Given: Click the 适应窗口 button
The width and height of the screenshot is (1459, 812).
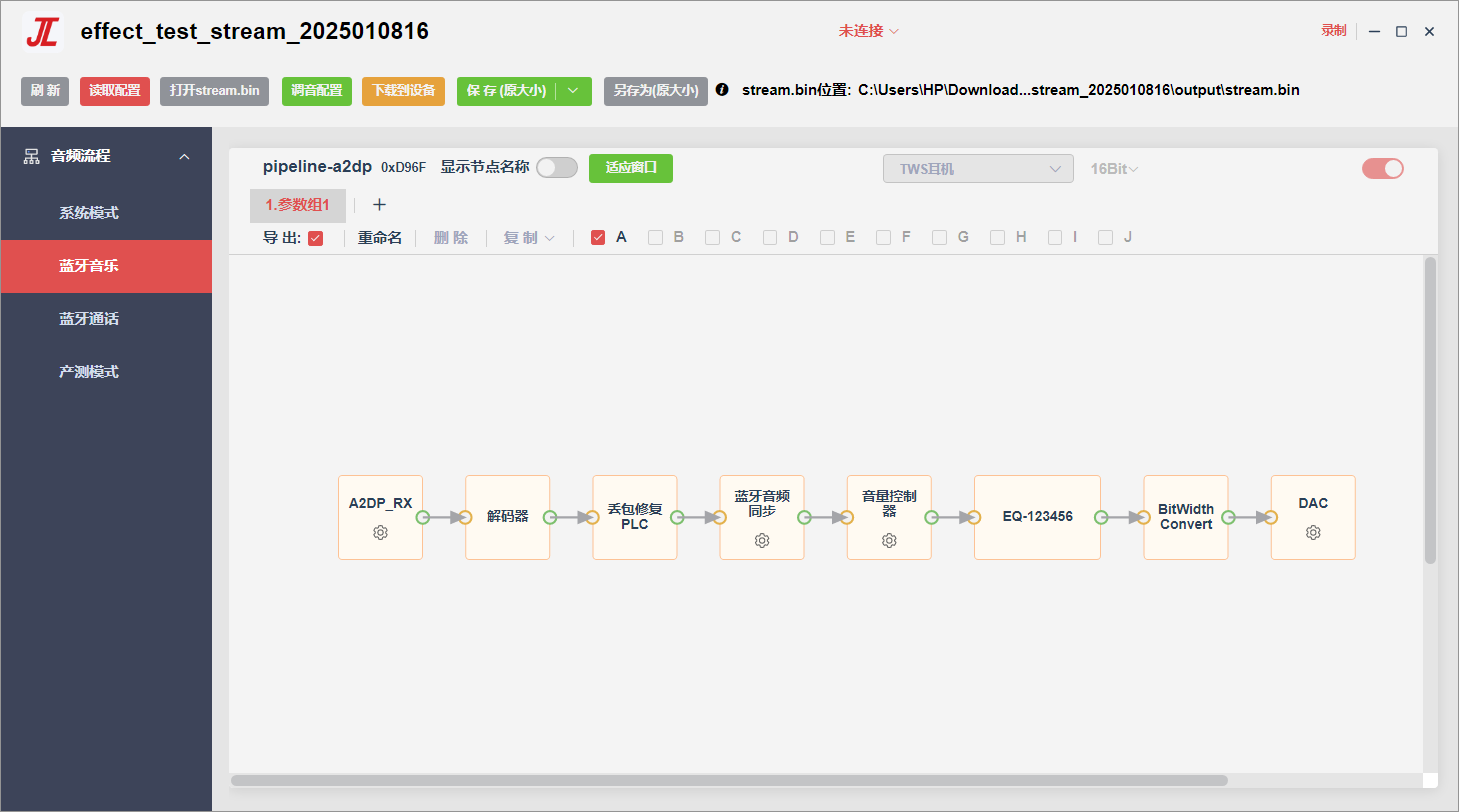Looking at the screenshot, I should 631,168.
